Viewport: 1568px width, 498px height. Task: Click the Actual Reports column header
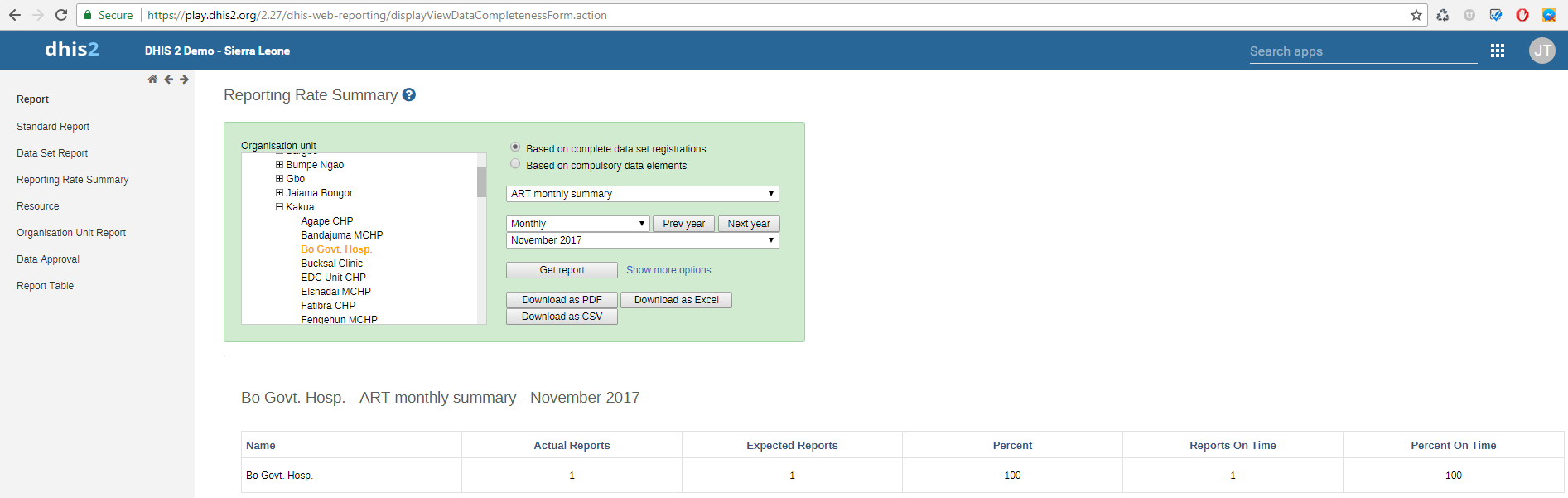pyautogui.click(x=572, y=445)
